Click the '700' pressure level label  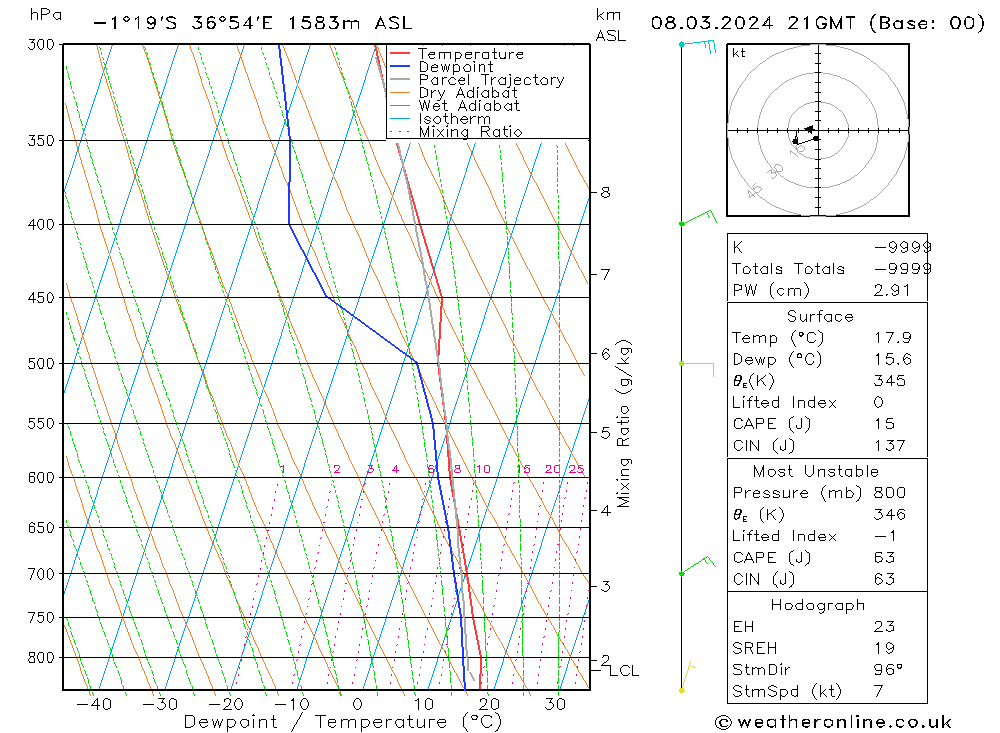coord(41,574)
